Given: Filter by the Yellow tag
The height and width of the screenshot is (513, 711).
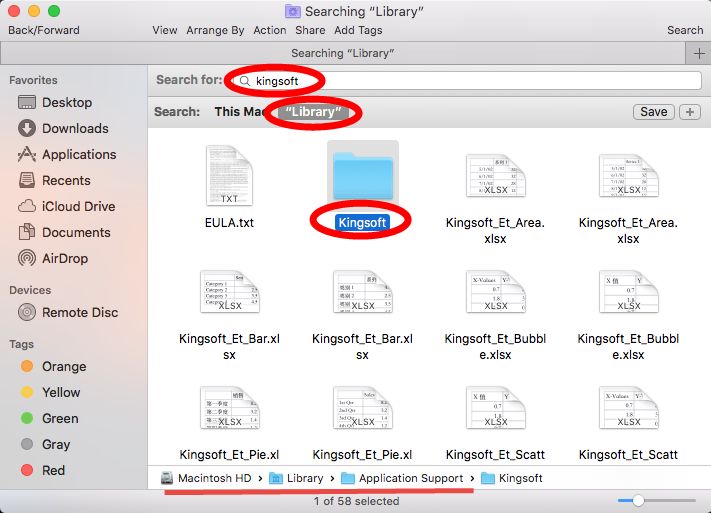Looking at the screenshot, I should tap(51, 392).
